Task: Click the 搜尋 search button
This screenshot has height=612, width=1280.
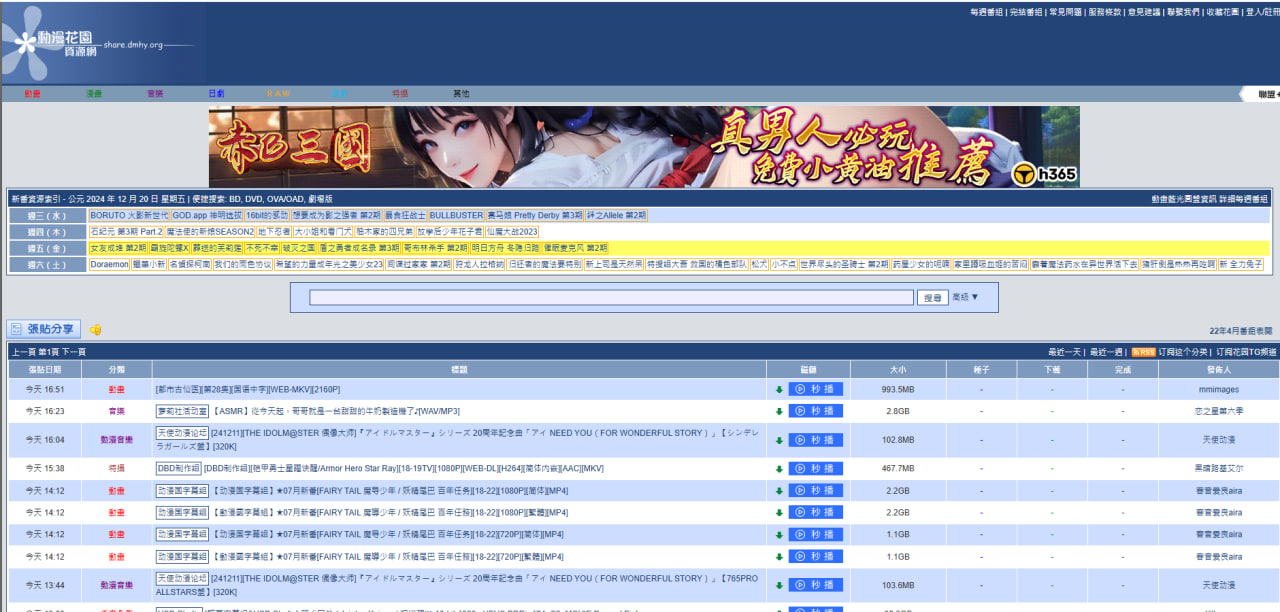Action: coord(932,297)
